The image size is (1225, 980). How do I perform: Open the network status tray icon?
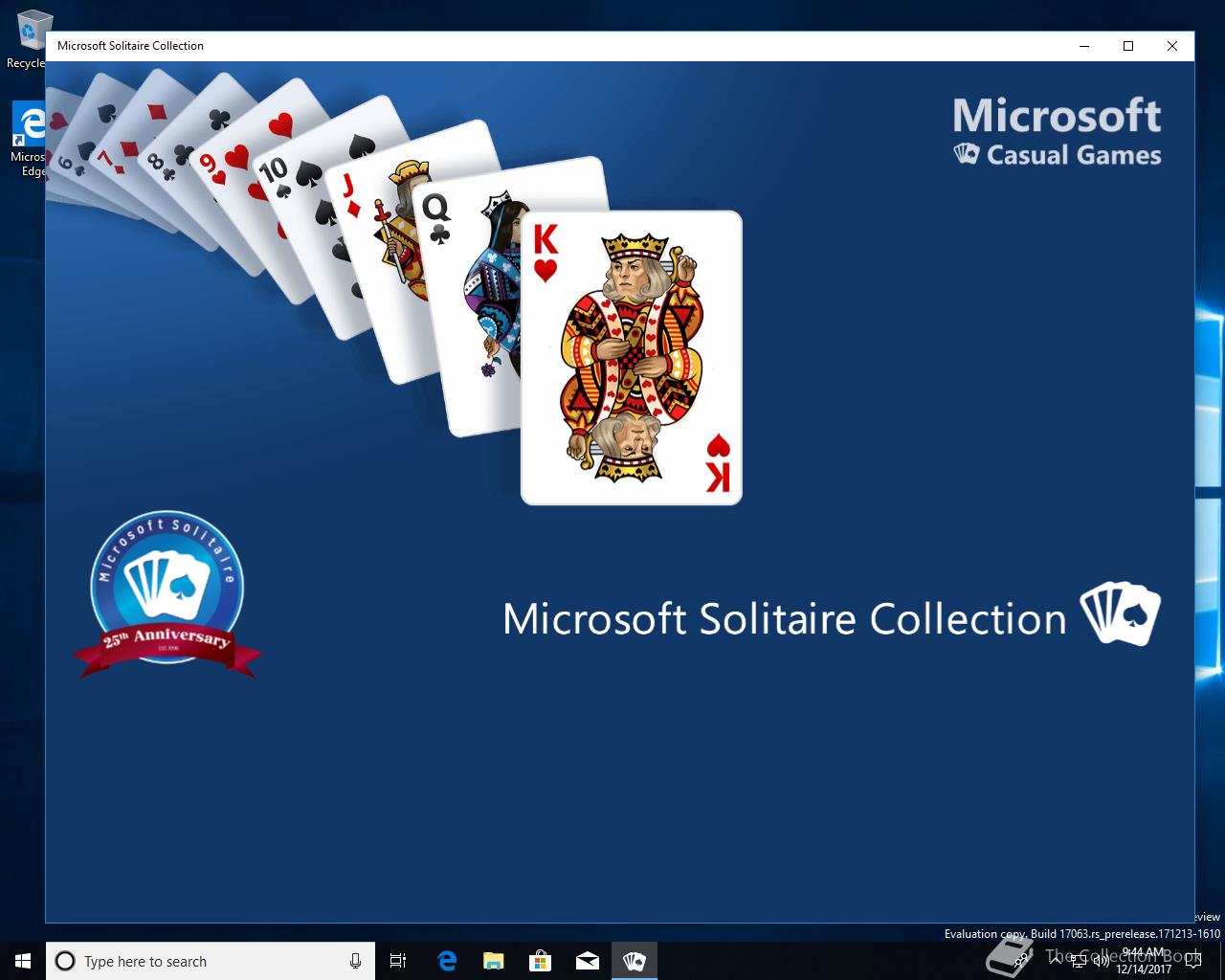coord(1079,961)
